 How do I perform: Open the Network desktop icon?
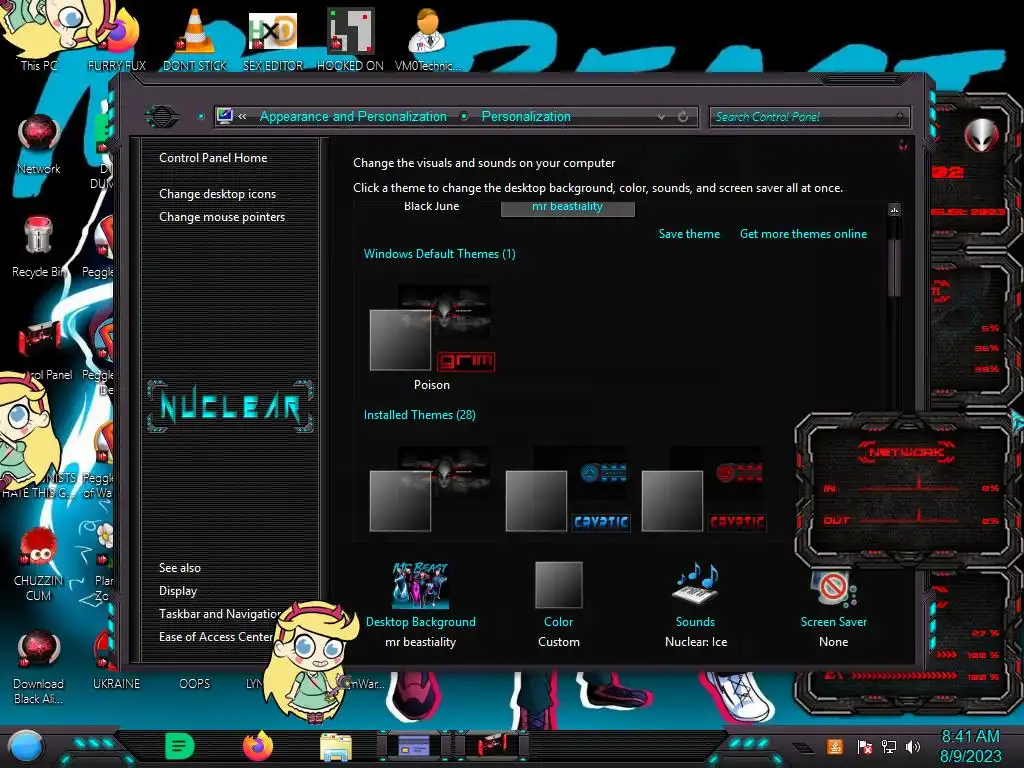point(39,135)
